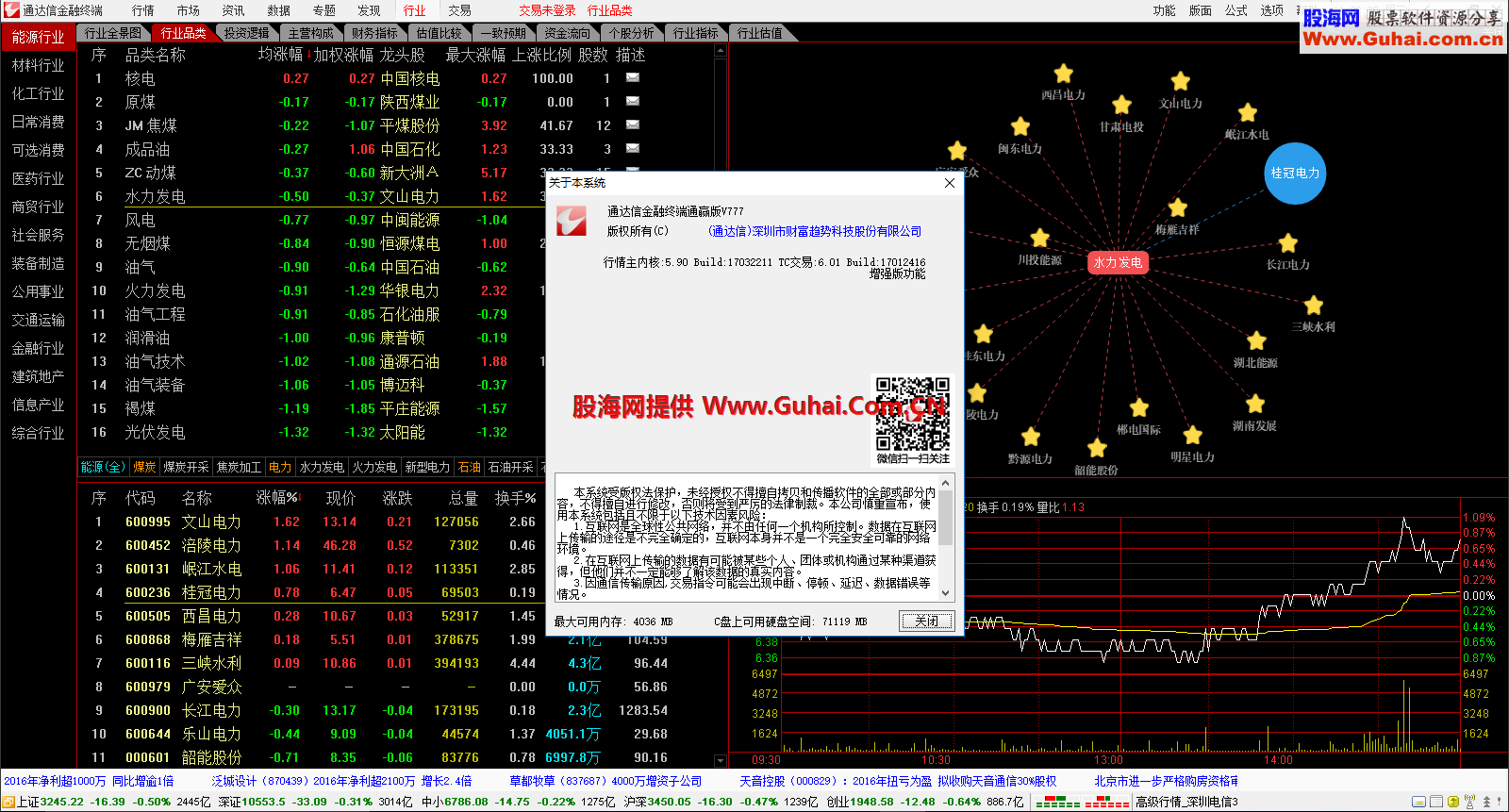
Task: Open the 功能 menu at top right
Action: pyautogui.click(x=1164, y=10)
